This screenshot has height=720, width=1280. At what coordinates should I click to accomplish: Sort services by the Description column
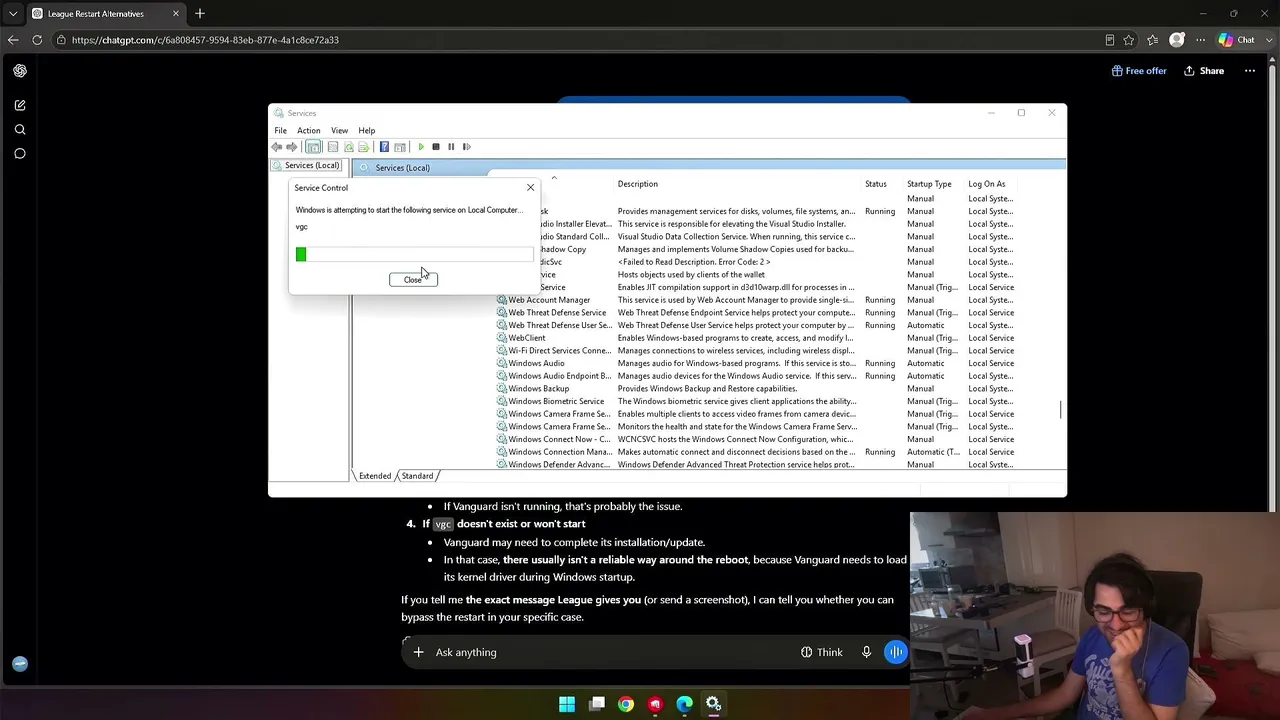tap(638, 184)
